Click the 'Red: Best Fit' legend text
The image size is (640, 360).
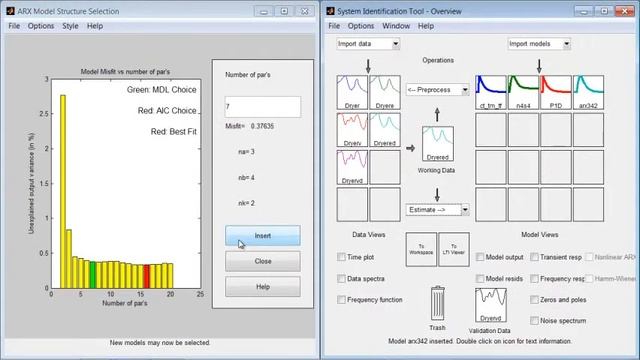coord(173,132)
